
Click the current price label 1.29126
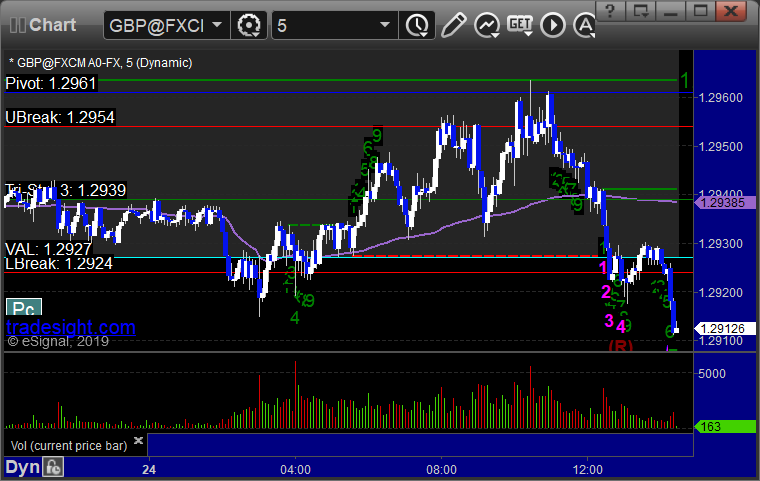click(725, 329)
